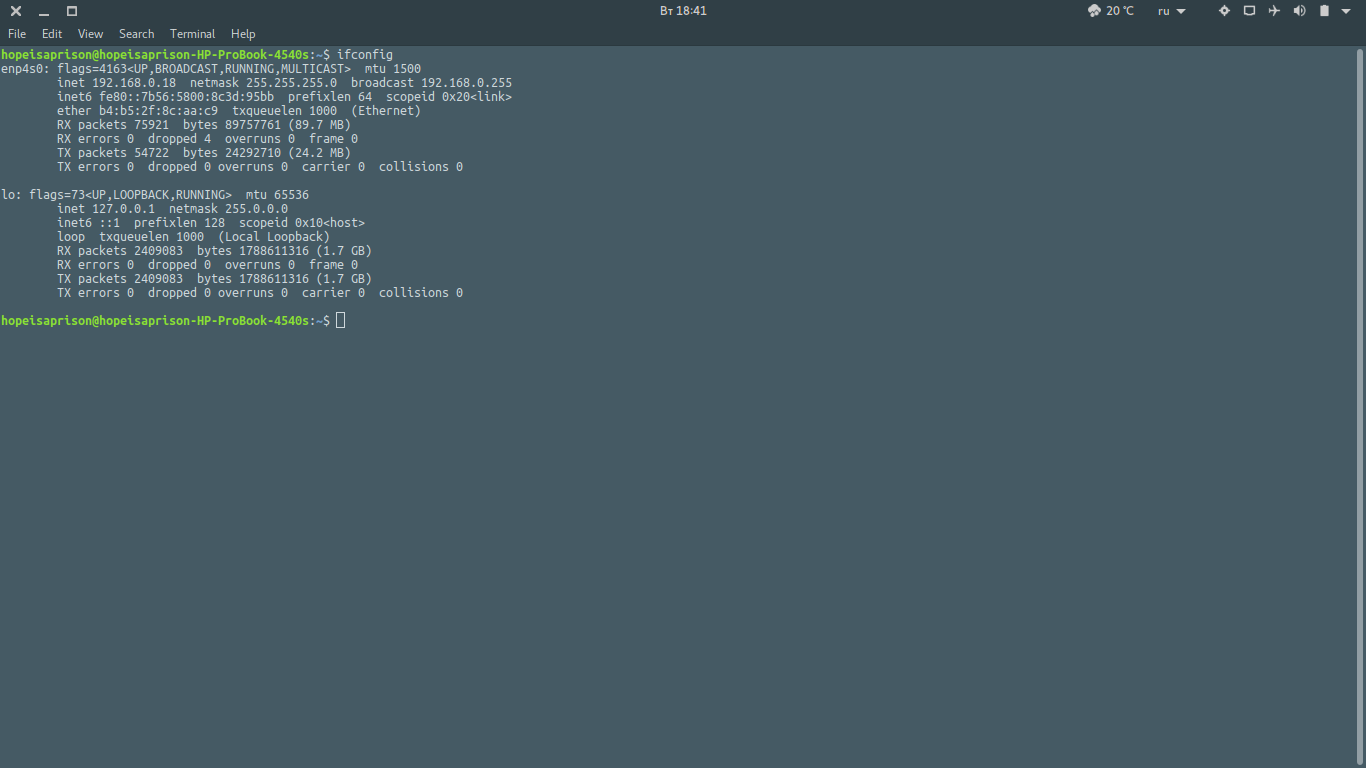Click the text '(Local Loopback)'

point(274,236)
